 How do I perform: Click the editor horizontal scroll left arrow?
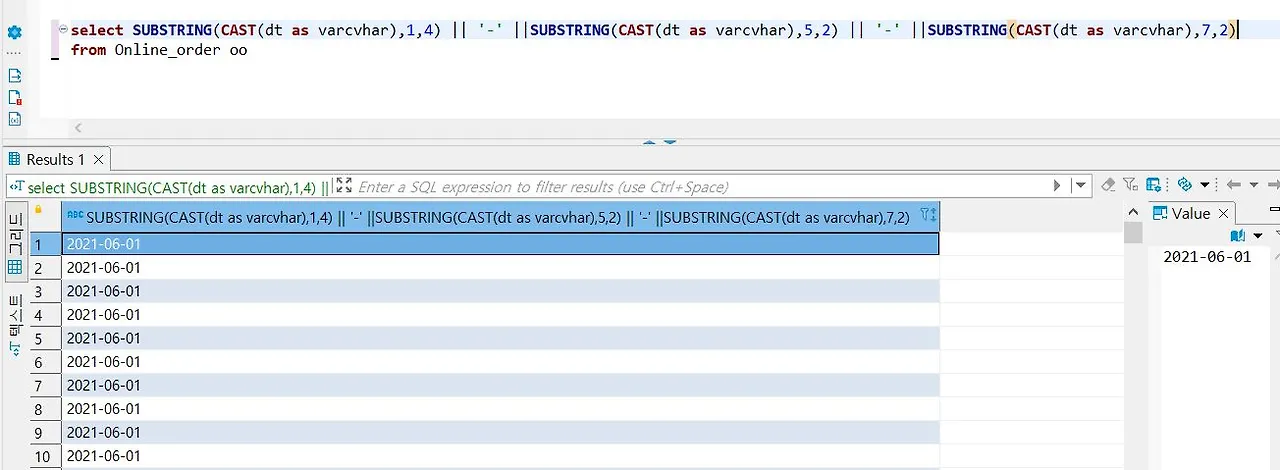(x=78, y=128)
